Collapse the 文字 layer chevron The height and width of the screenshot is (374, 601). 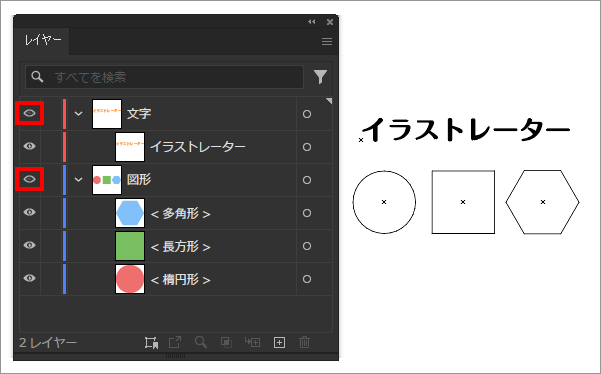tap(79, 113)
